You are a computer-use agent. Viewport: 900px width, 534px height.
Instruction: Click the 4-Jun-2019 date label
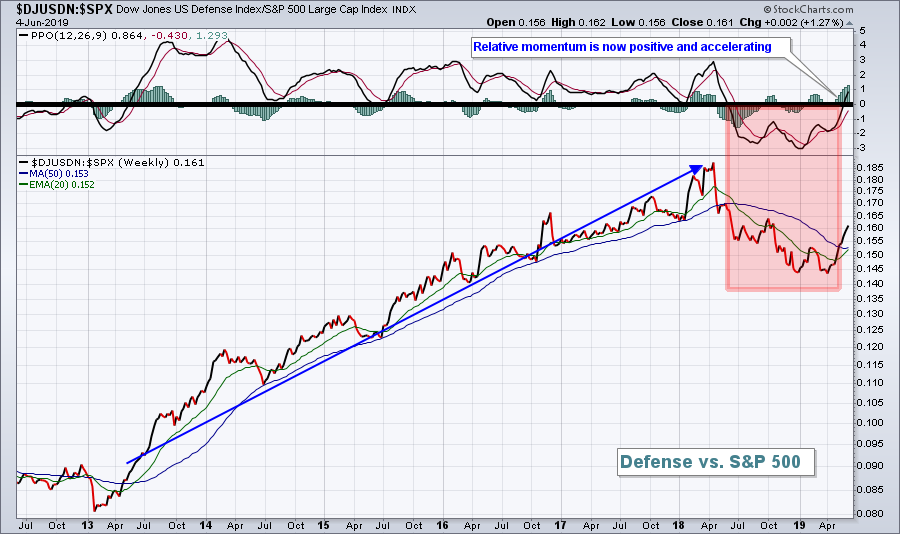35,21
